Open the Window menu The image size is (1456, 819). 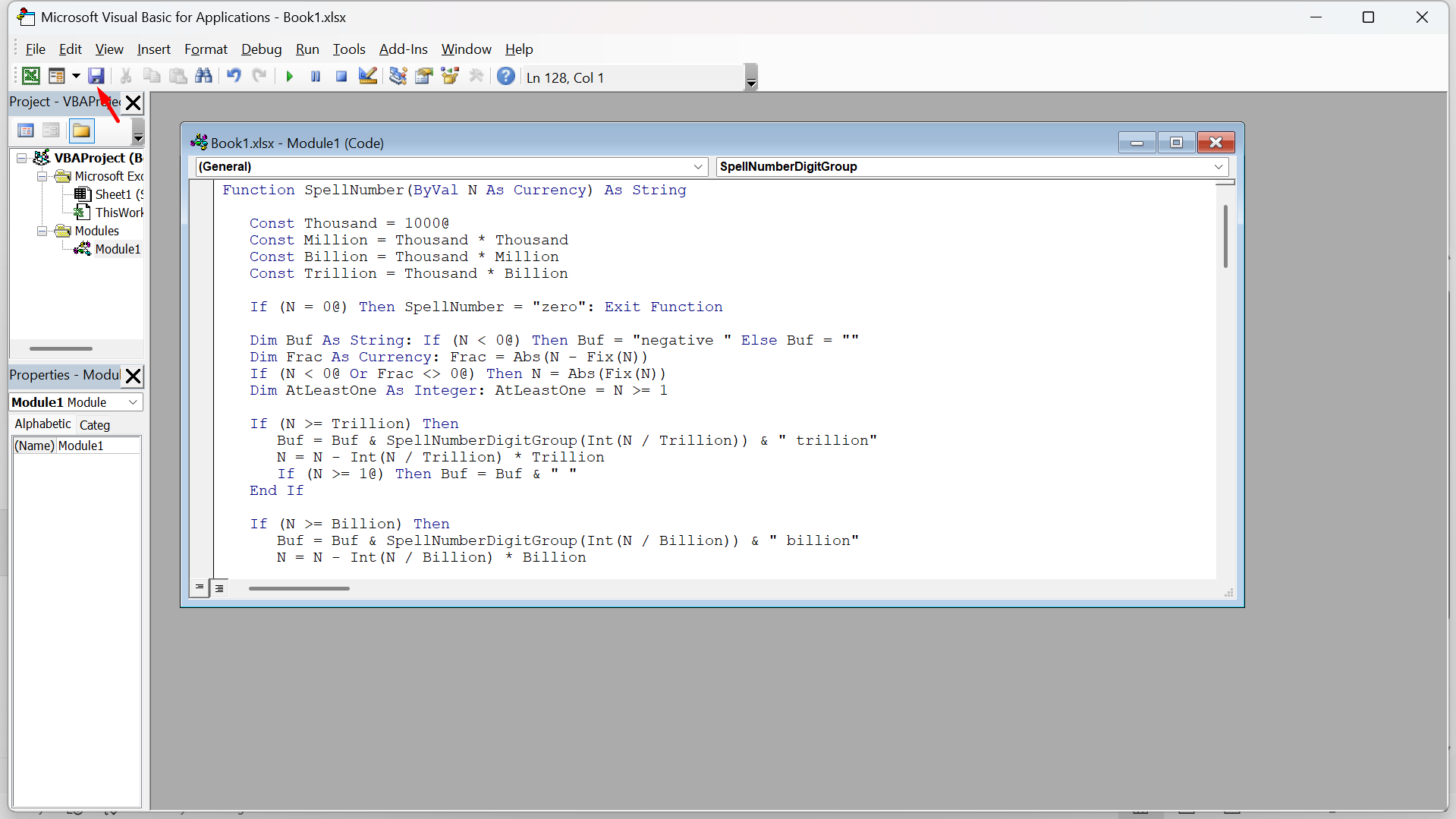[x=467, y=49]
